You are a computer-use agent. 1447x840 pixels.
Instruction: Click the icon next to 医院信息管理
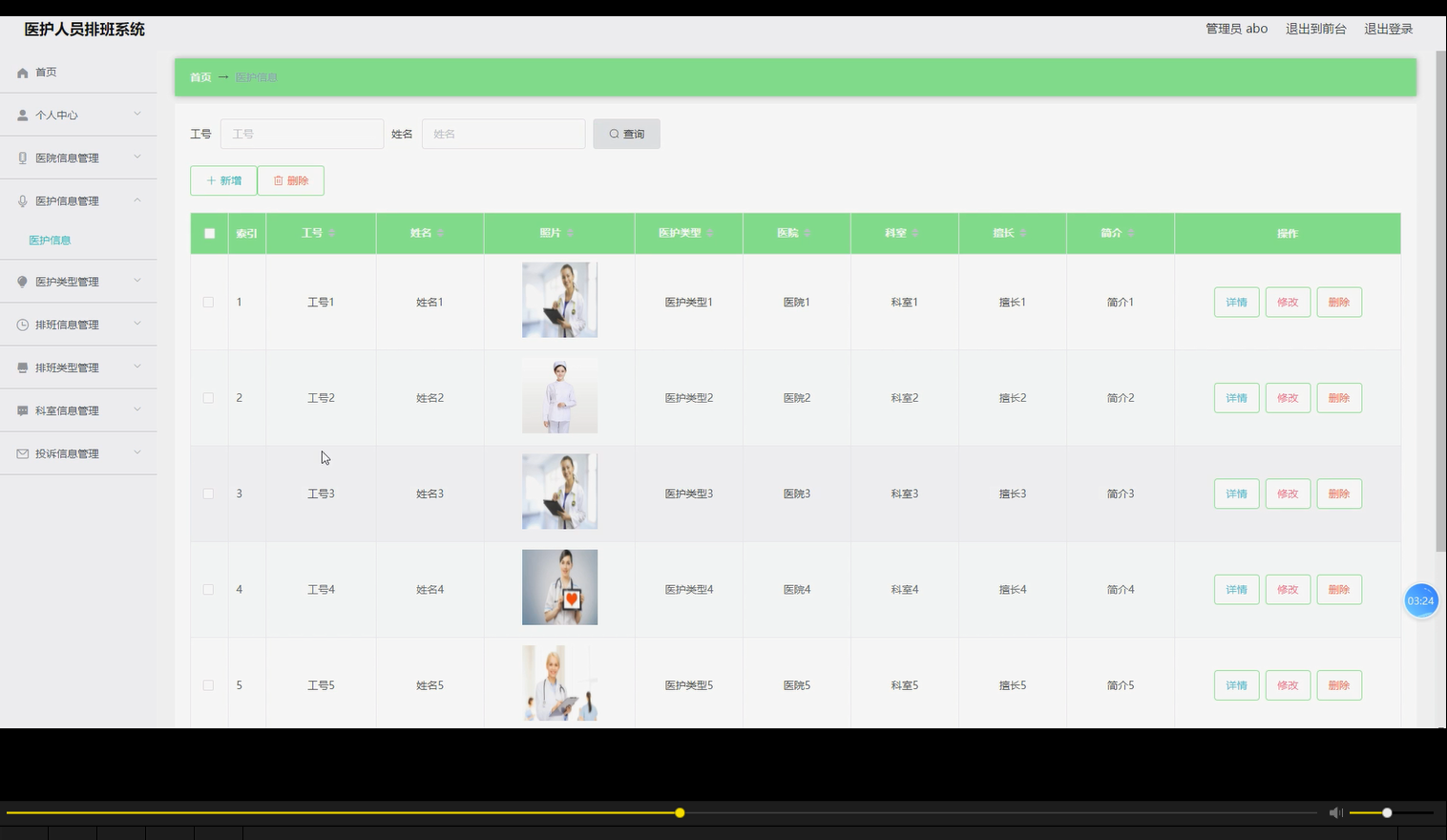click(x=23, y=158)
